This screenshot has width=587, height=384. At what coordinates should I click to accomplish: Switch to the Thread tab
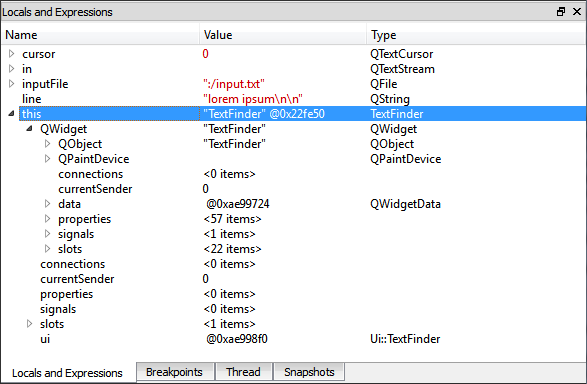243,372
